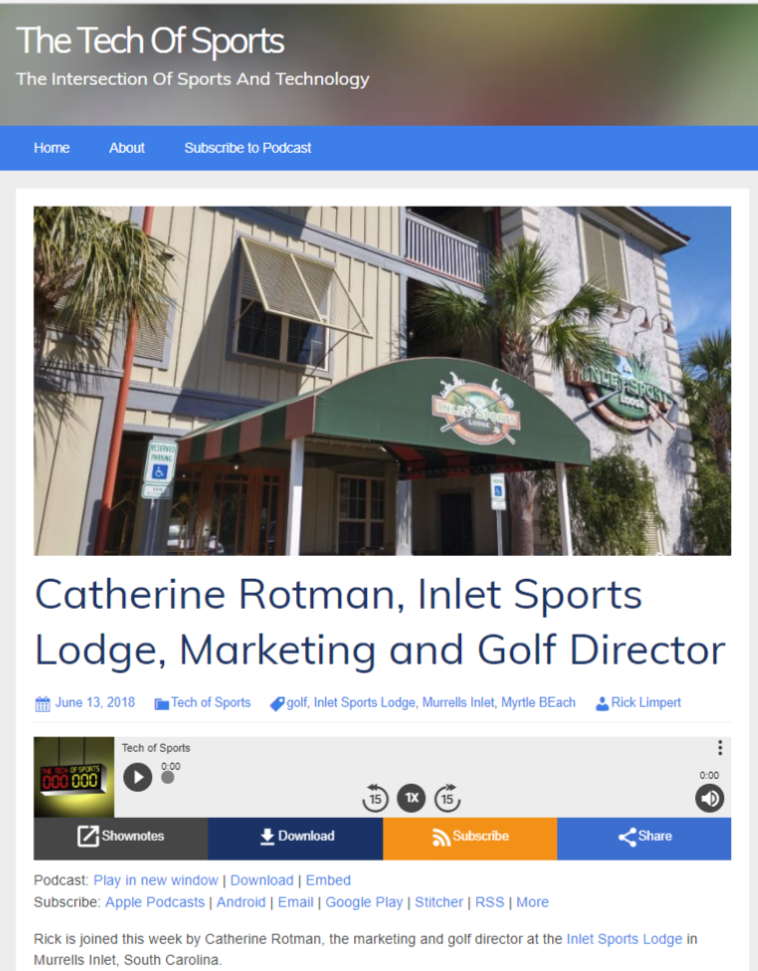Open the Murrells Inlet tag

click(x=458, y=702)
